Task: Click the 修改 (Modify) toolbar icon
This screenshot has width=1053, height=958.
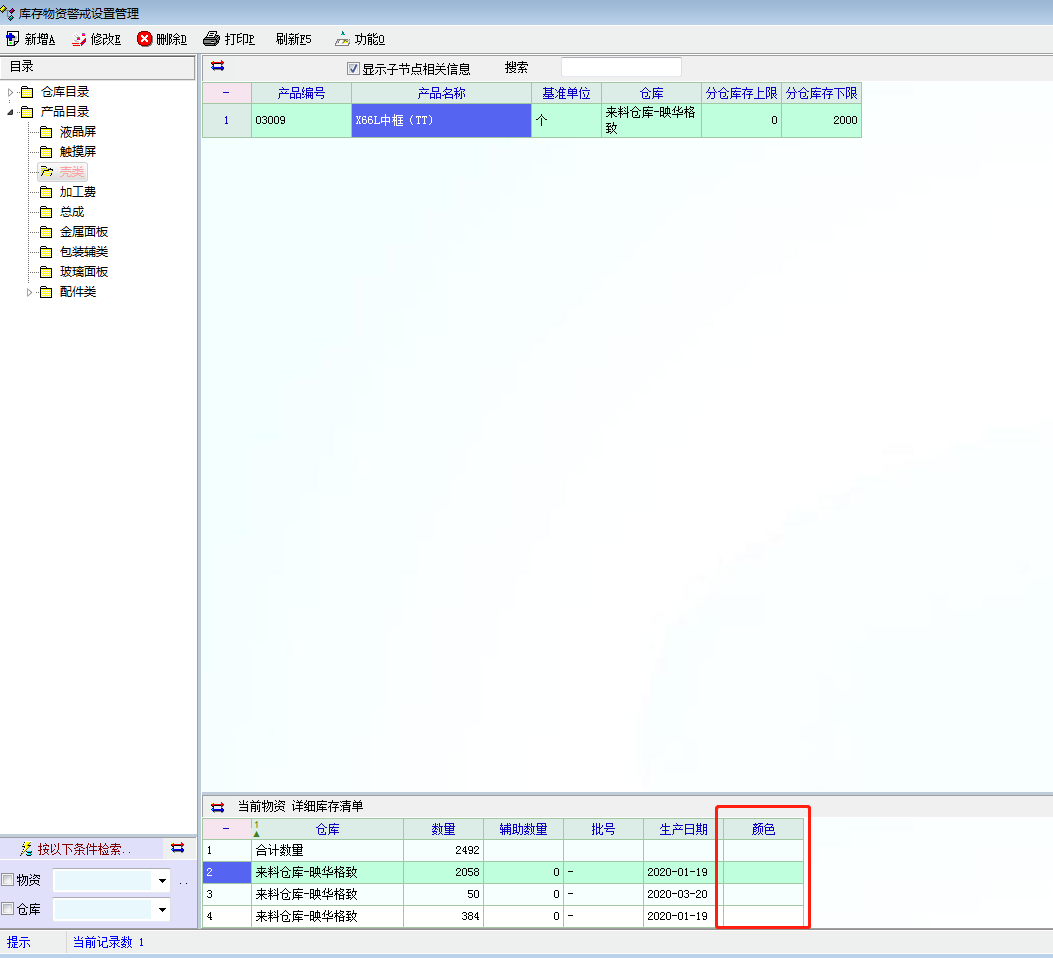Action: coord(79,39)
